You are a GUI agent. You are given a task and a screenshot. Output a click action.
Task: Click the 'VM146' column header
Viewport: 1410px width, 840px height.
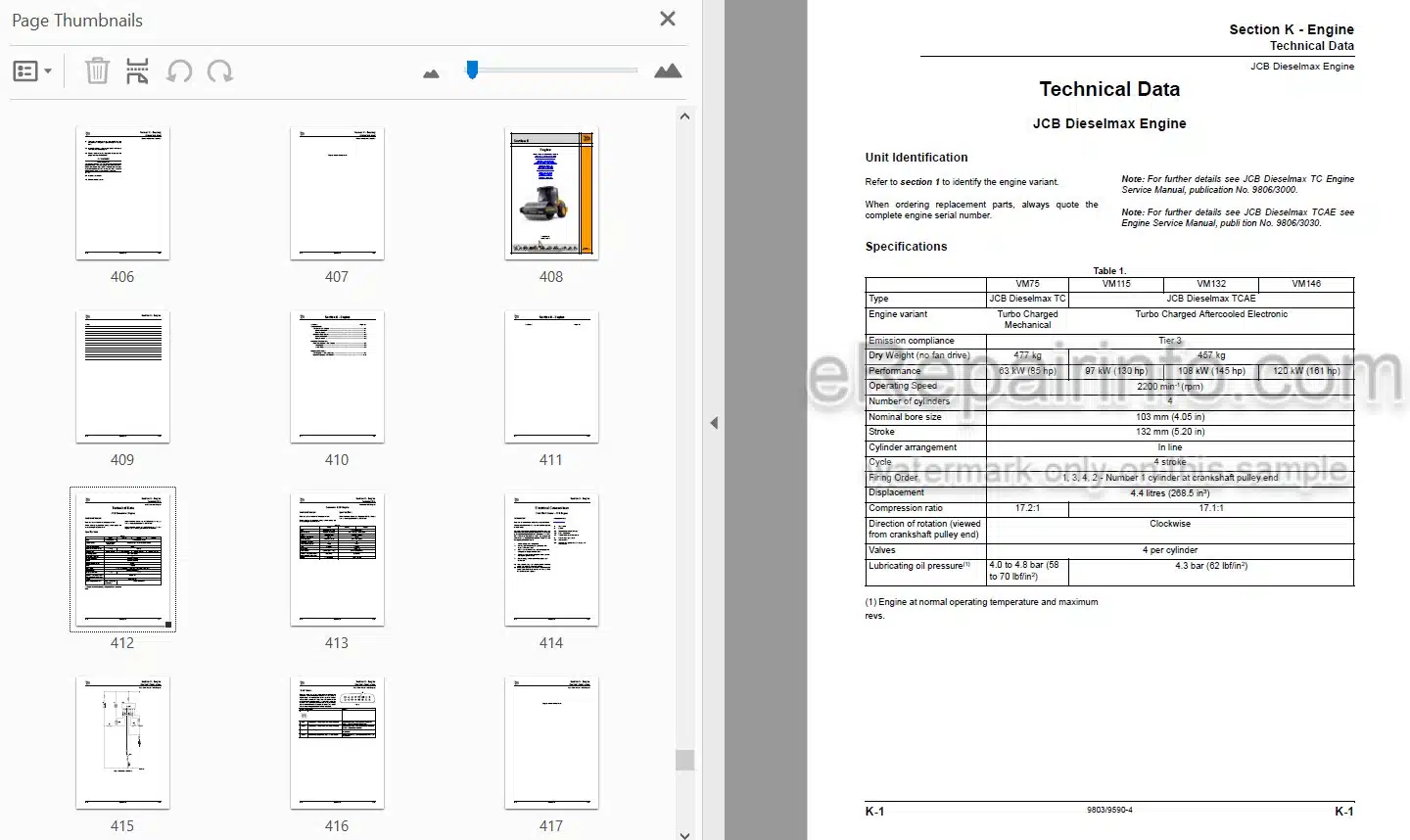(1306, 284)
